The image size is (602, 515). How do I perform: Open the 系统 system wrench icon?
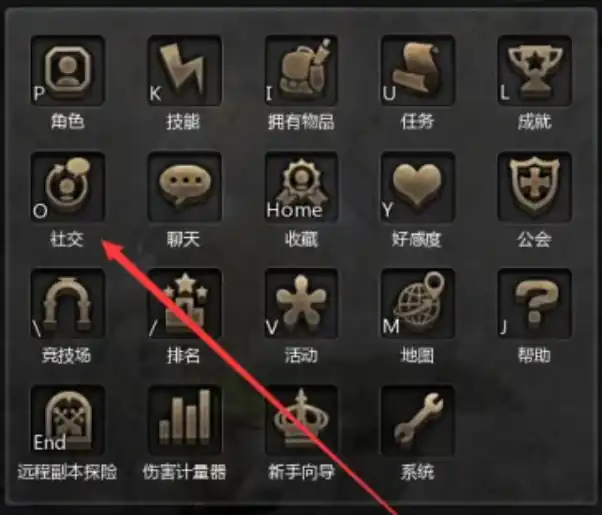coord(418,420)
